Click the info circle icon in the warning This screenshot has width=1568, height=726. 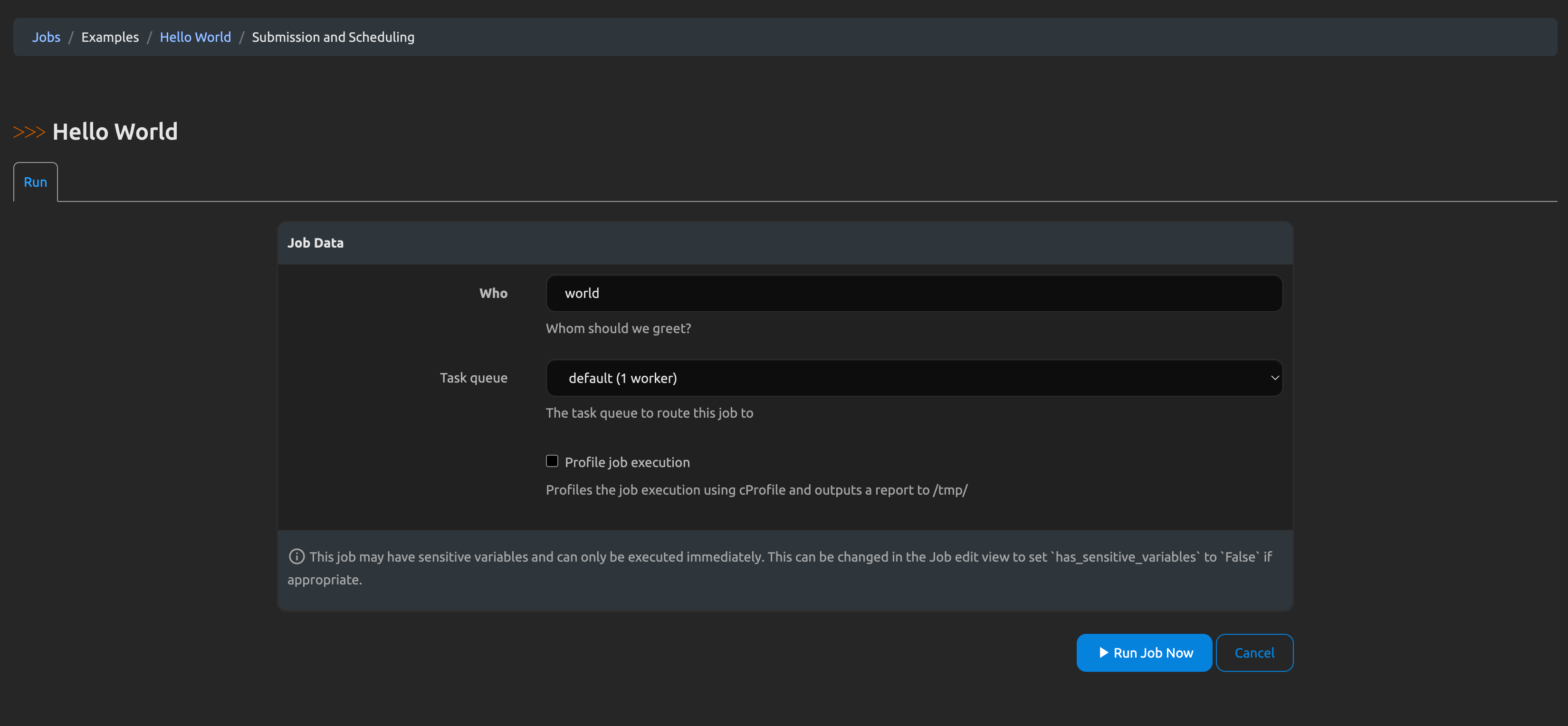point(296,556)
